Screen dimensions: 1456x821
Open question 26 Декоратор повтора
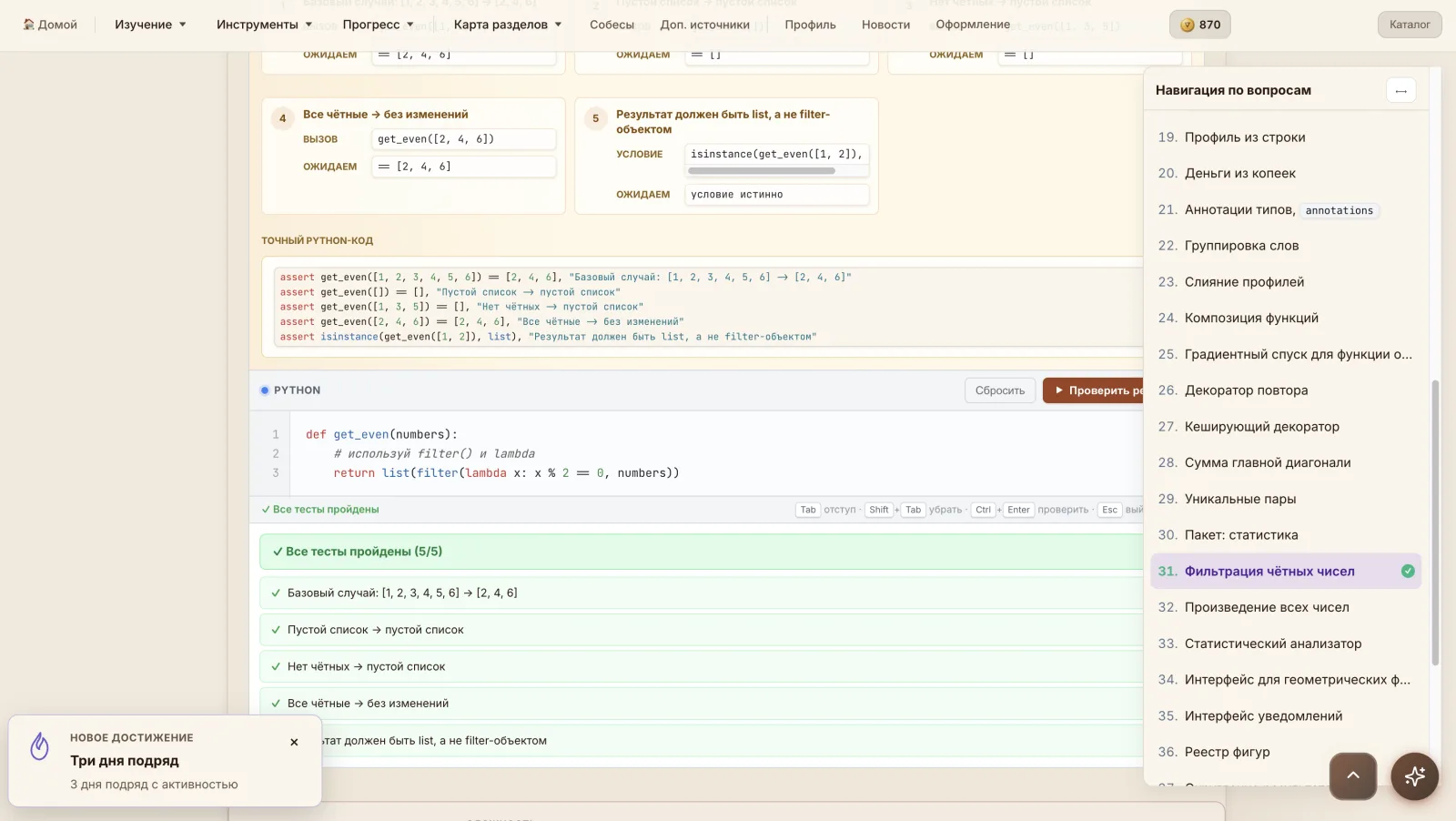(1285, 390)
